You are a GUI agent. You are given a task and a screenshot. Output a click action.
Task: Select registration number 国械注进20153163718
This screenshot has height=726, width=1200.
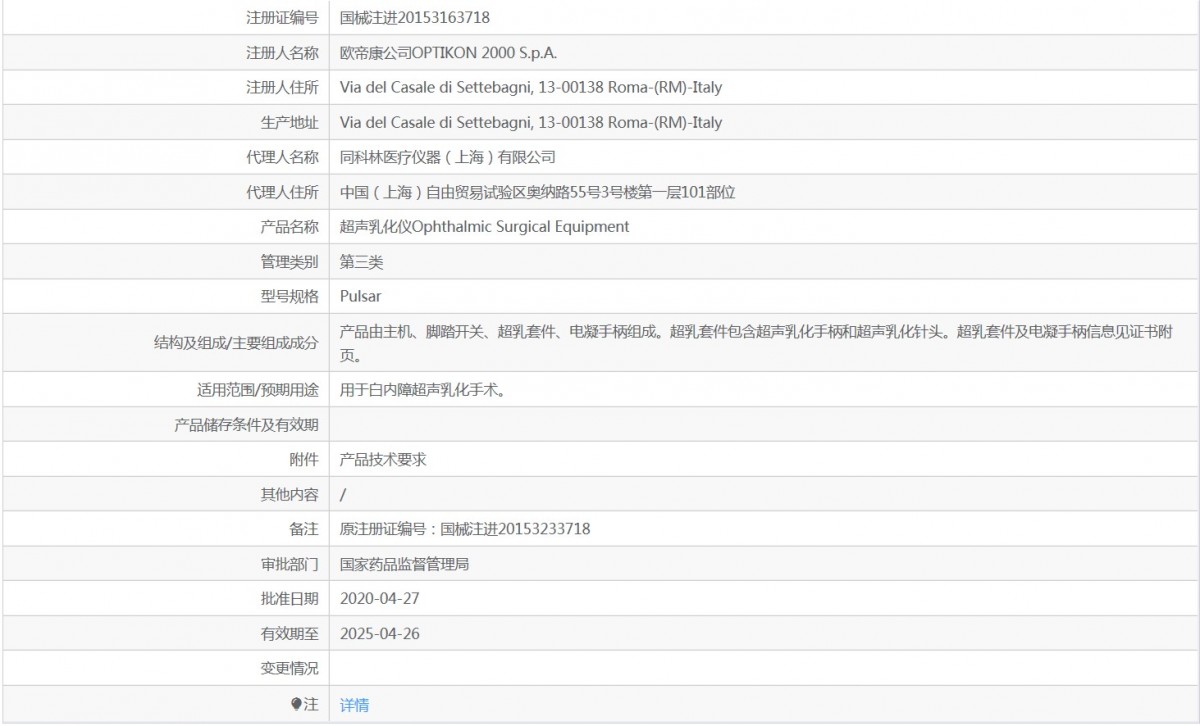414,17
